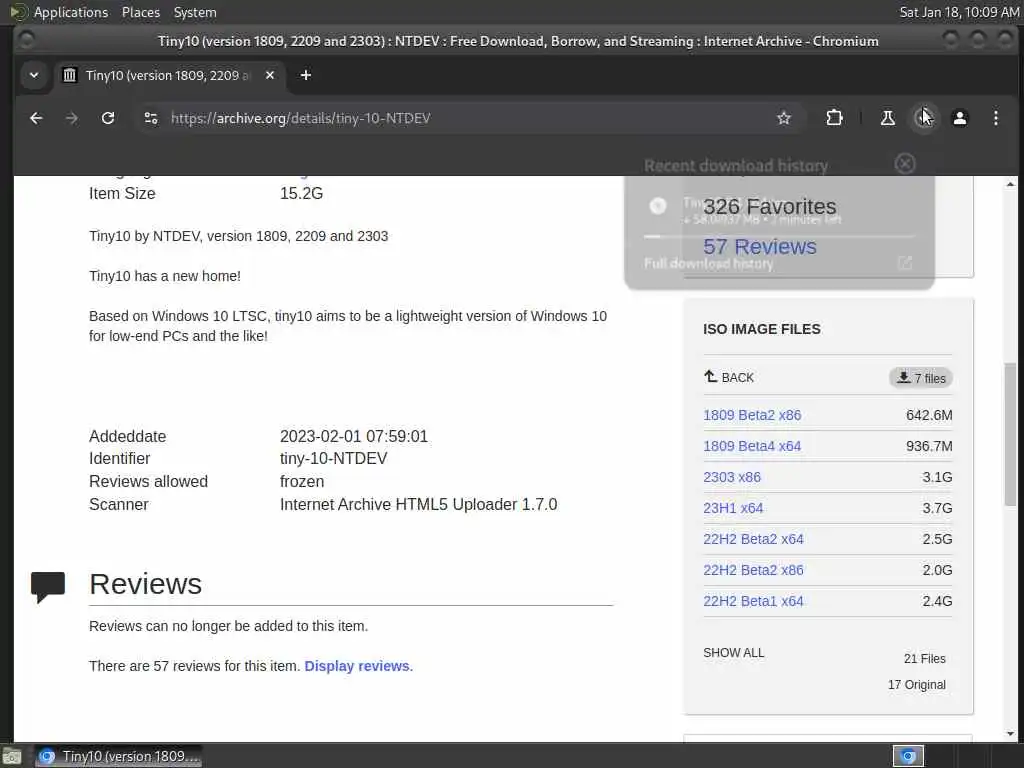Click BACK in ISO image files
This screenshot has width=1024, height=768.
(x=729, y=377)
